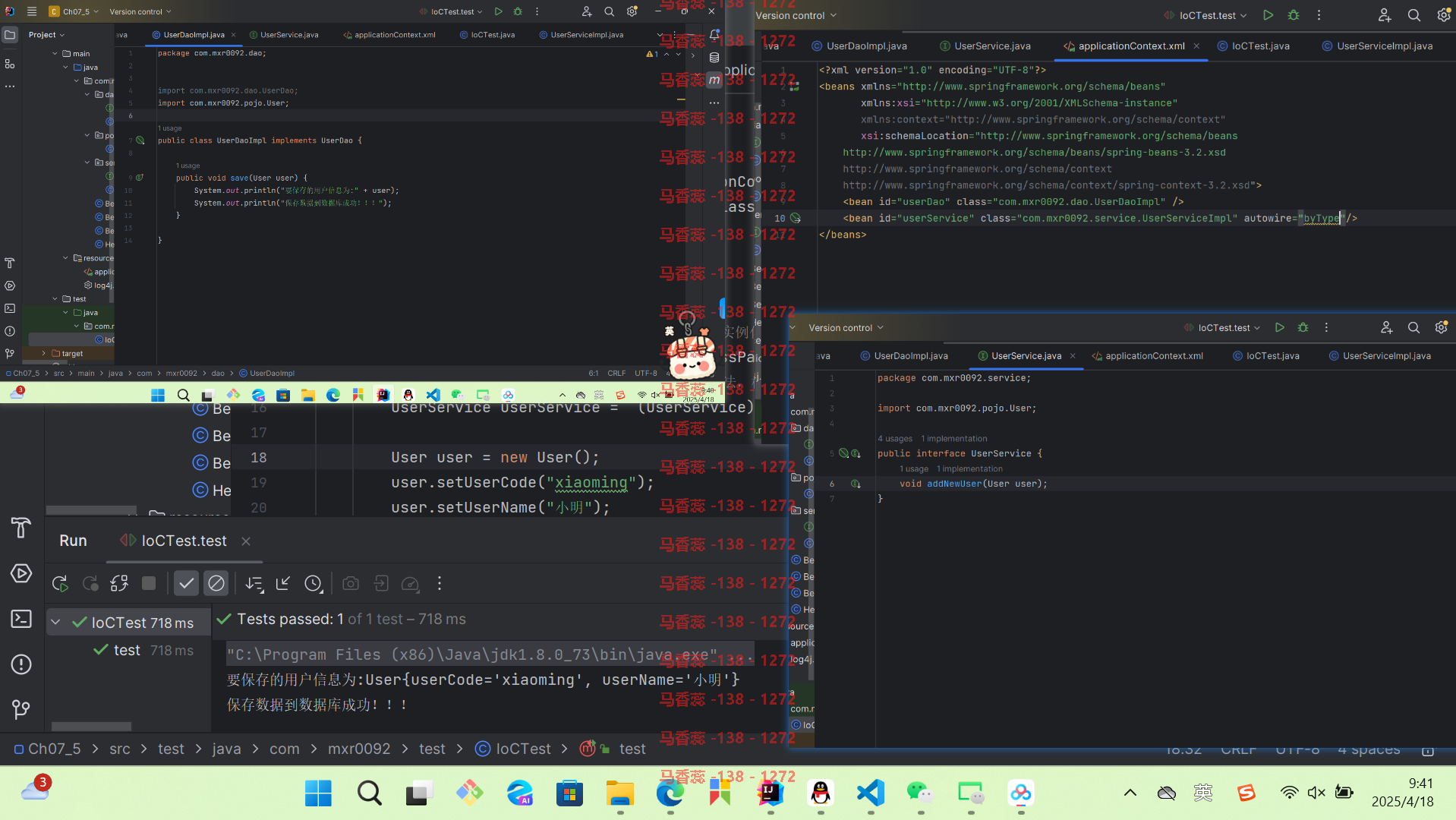Screen dimensions: 1456x820
Task: Click debug bug icon in UserService.java window
Action: (x=1303, y=327)
